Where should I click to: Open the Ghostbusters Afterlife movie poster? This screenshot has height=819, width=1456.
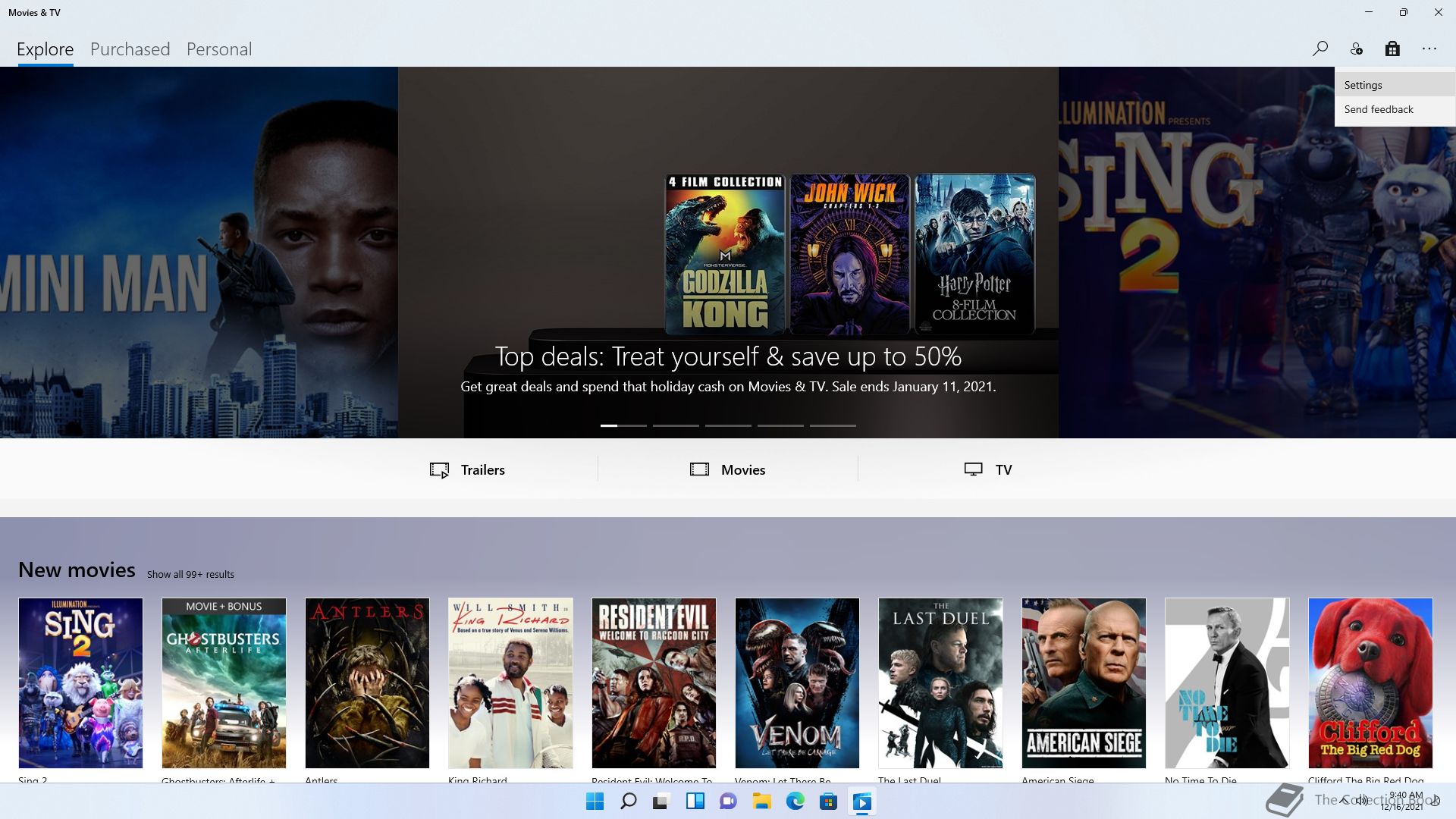coord(224,682)
